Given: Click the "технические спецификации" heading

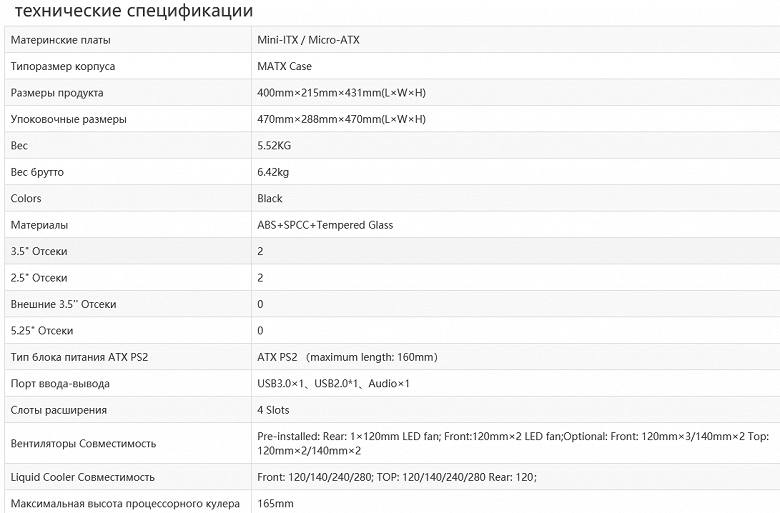Looking at the screenshot, I should coord(134,11).
